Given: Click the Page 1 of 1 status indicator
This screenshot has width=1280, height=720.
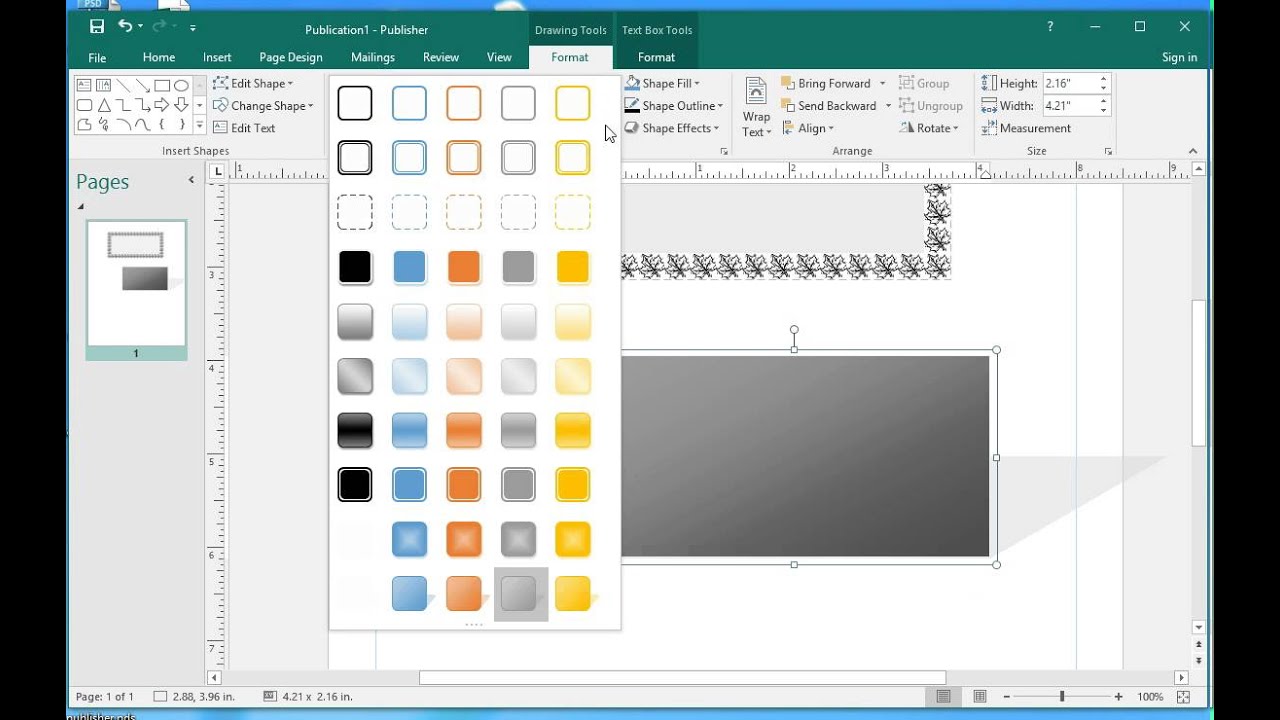Looking at the screenshot, I should pos(105,696).
